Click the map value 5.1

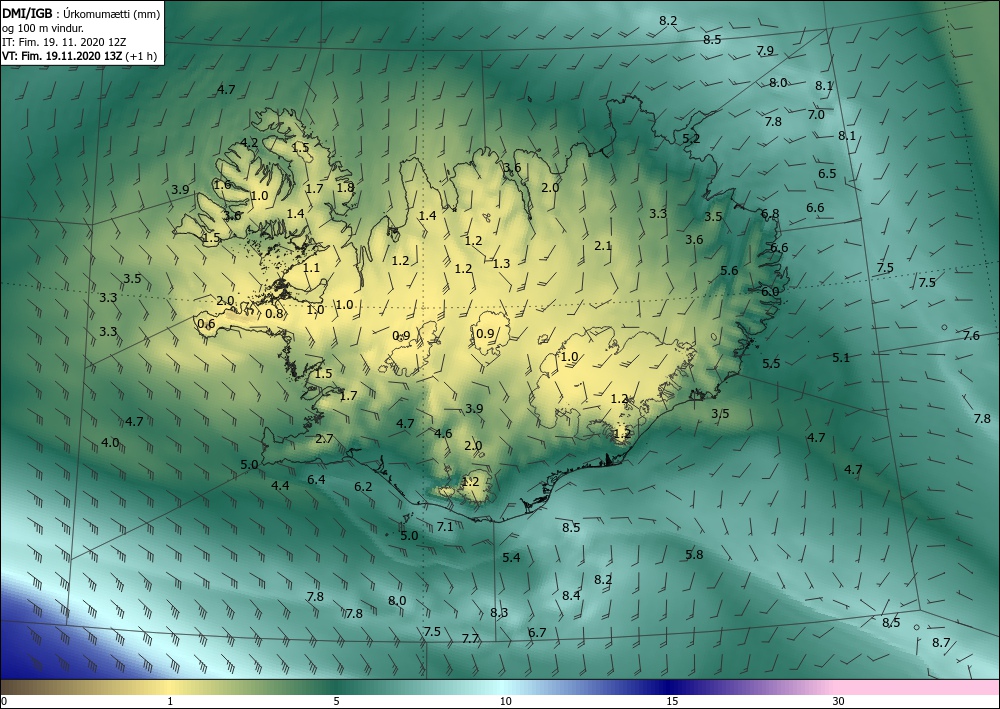[841, 358]
